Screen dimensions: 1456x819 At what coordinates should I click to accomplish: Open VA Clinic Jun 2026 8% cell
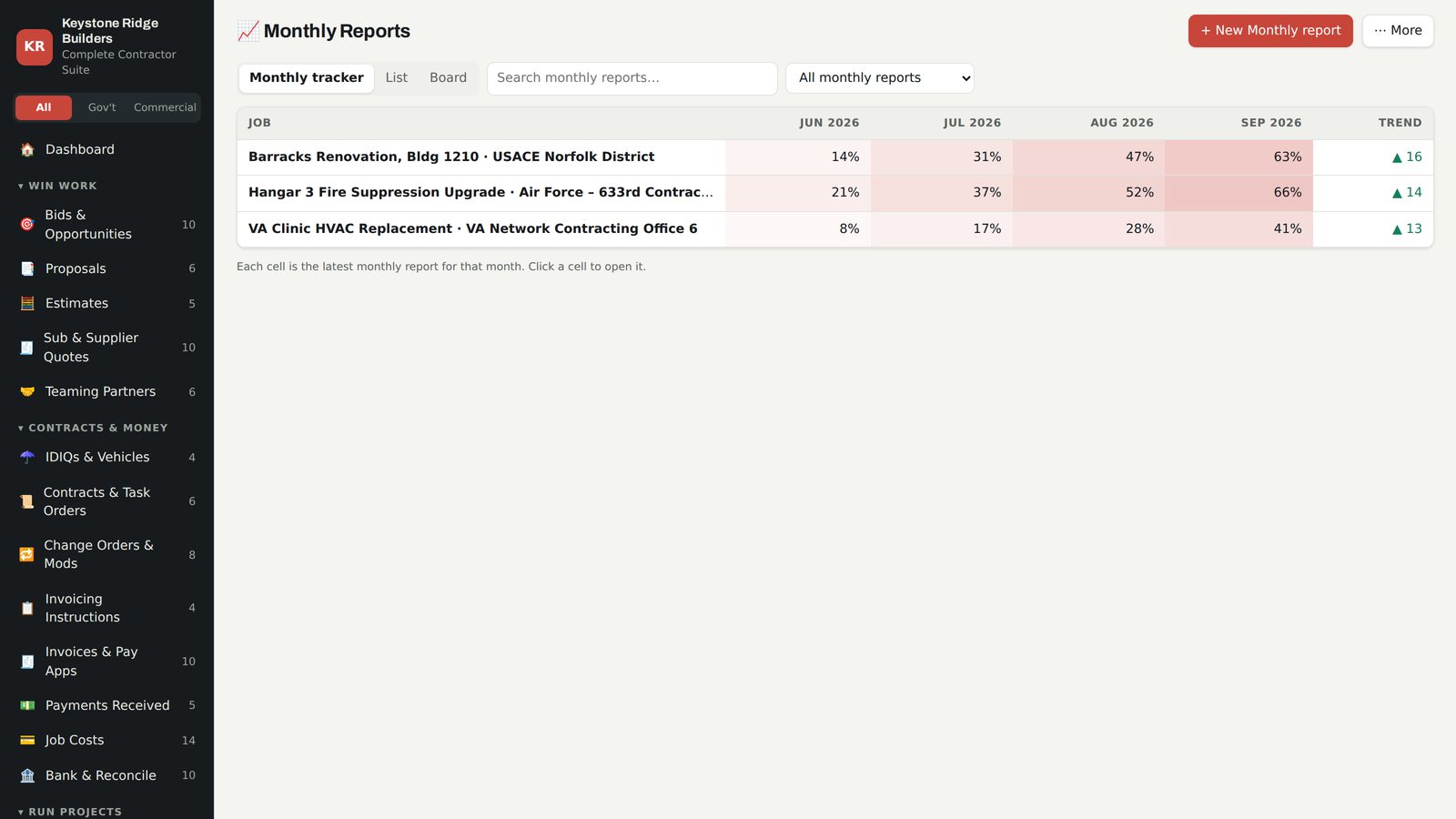pos(798,229)
